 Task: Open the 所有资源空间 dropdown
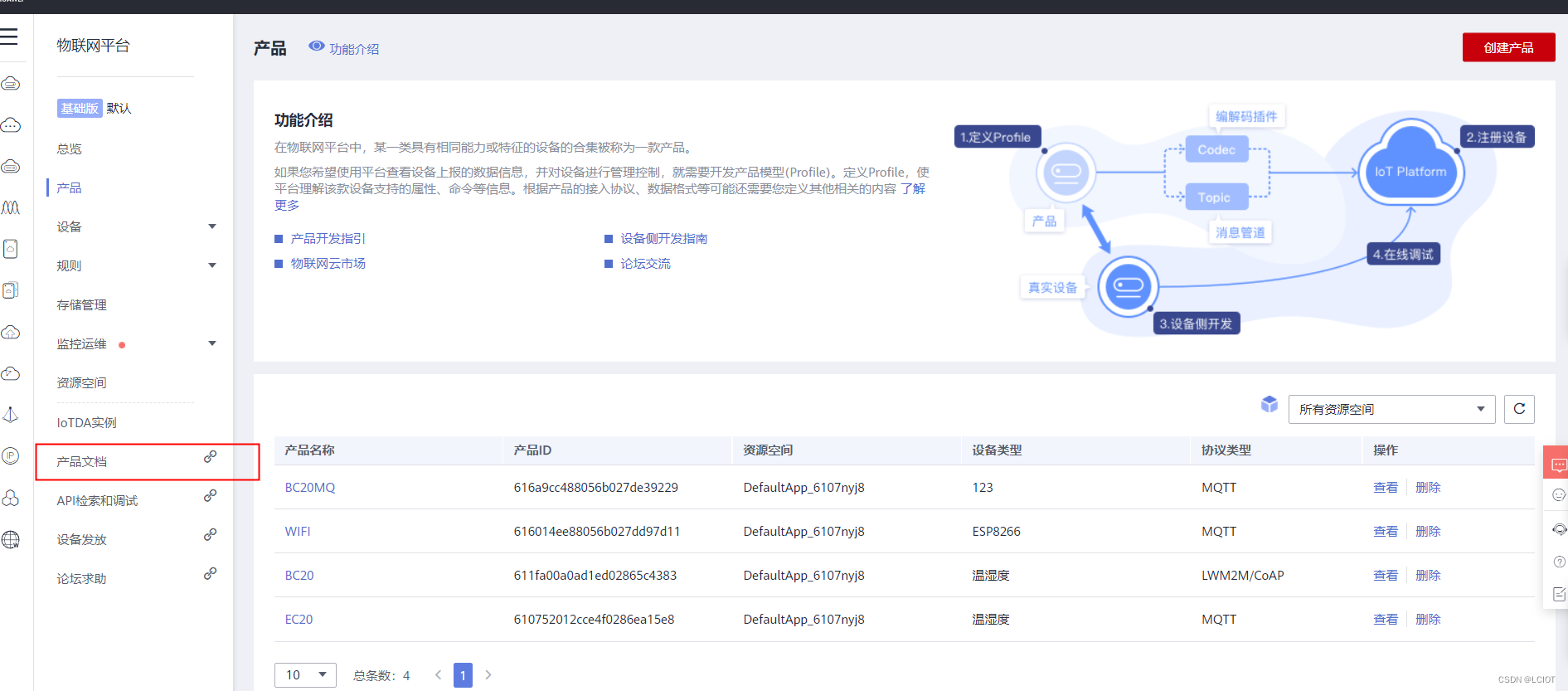pos(1391,409)
